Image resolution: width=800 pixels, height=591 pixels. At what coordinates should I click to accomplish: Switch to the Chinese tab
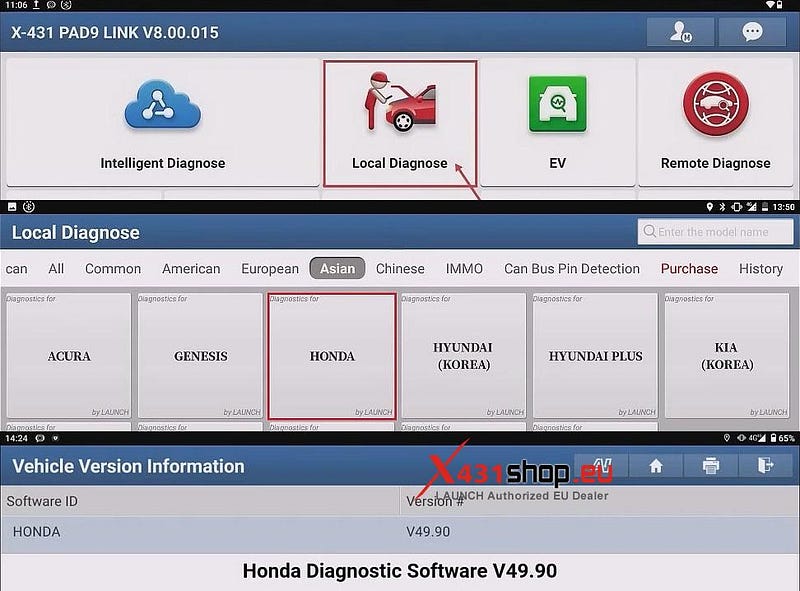click(400, 268)
